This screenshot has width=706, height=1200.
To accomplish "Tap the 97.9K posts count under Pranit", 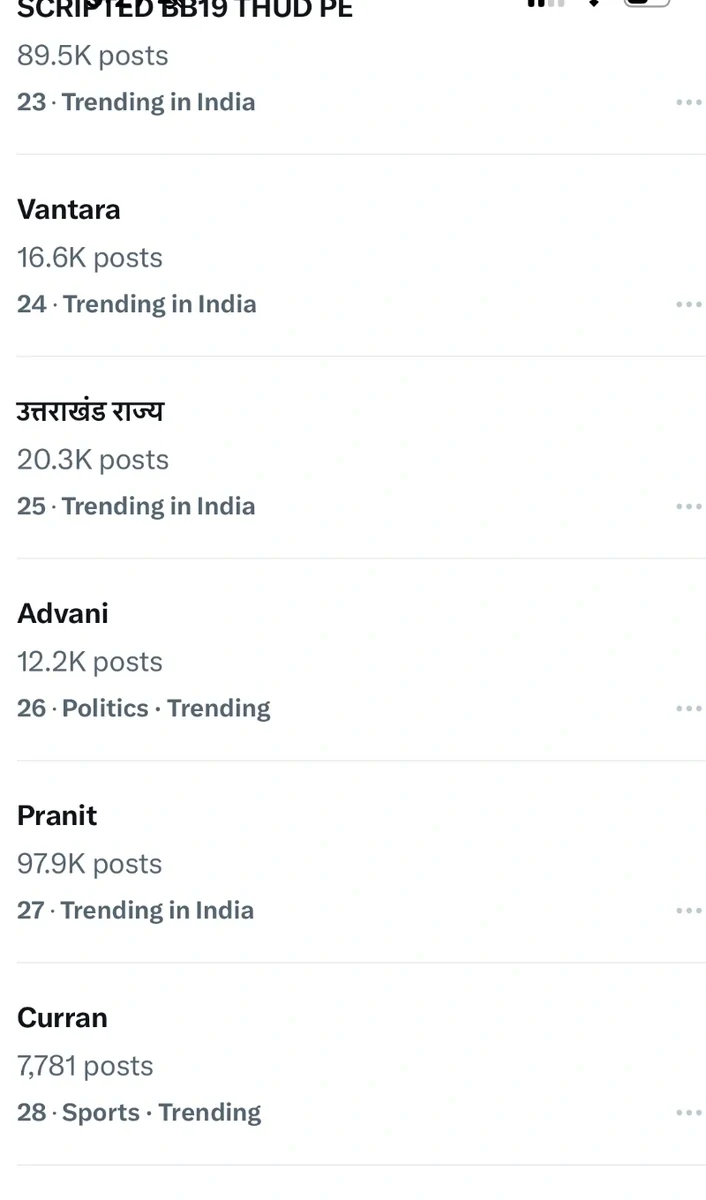I will pos(89,863).
